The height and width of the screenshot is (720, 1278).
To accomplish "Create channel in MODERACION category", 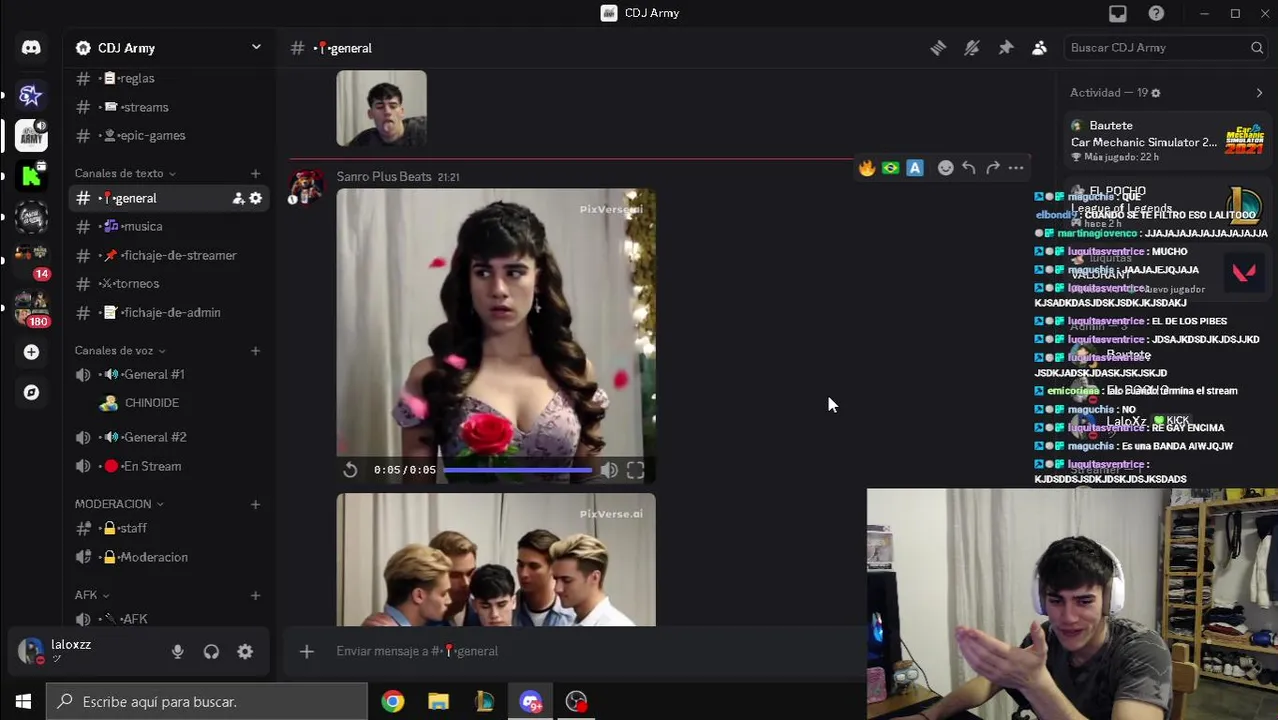I will click(255, 504).
